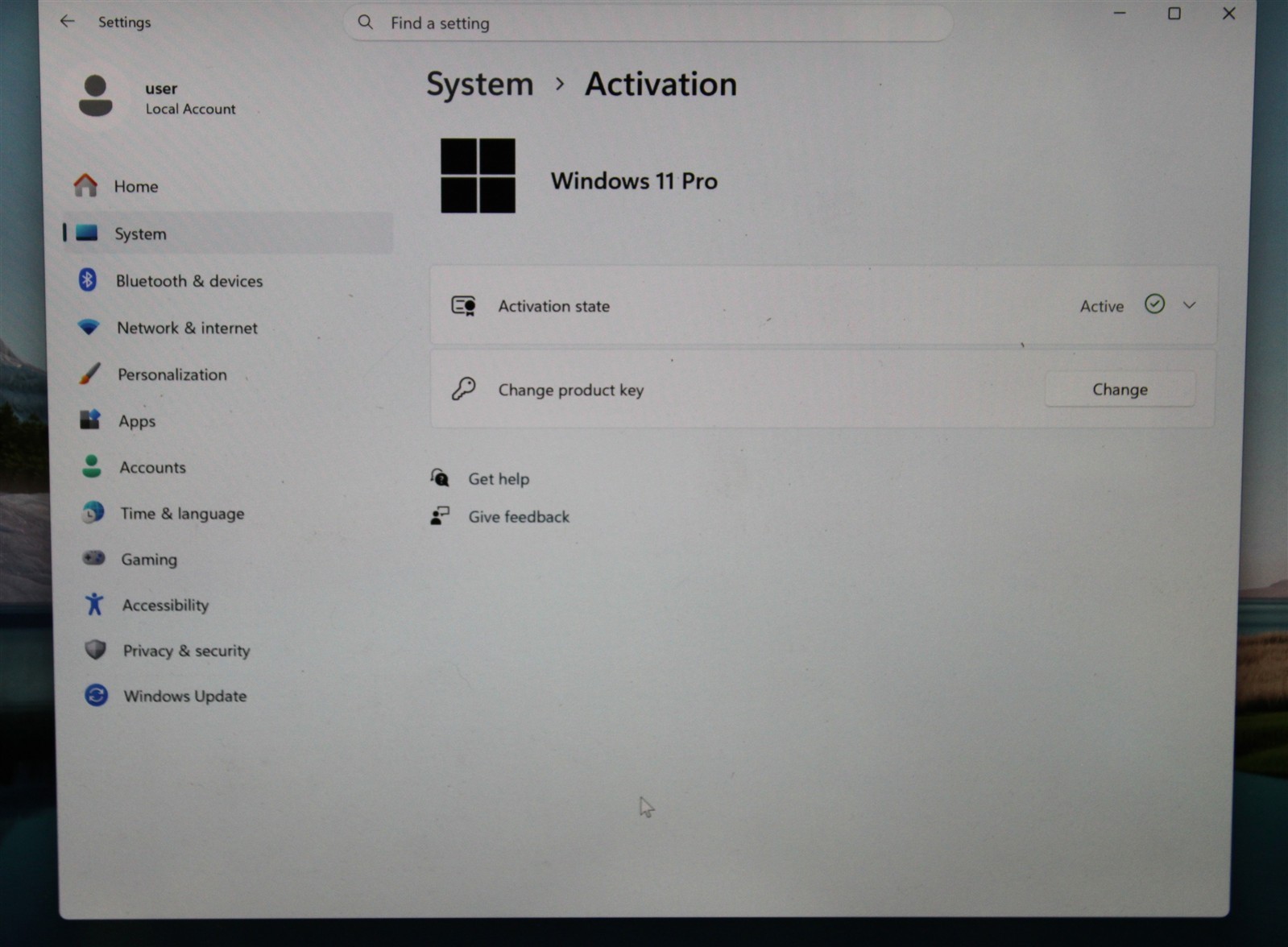Click the user Local Account name
Screen dimensions: 1288x947
tap(190, 109)
